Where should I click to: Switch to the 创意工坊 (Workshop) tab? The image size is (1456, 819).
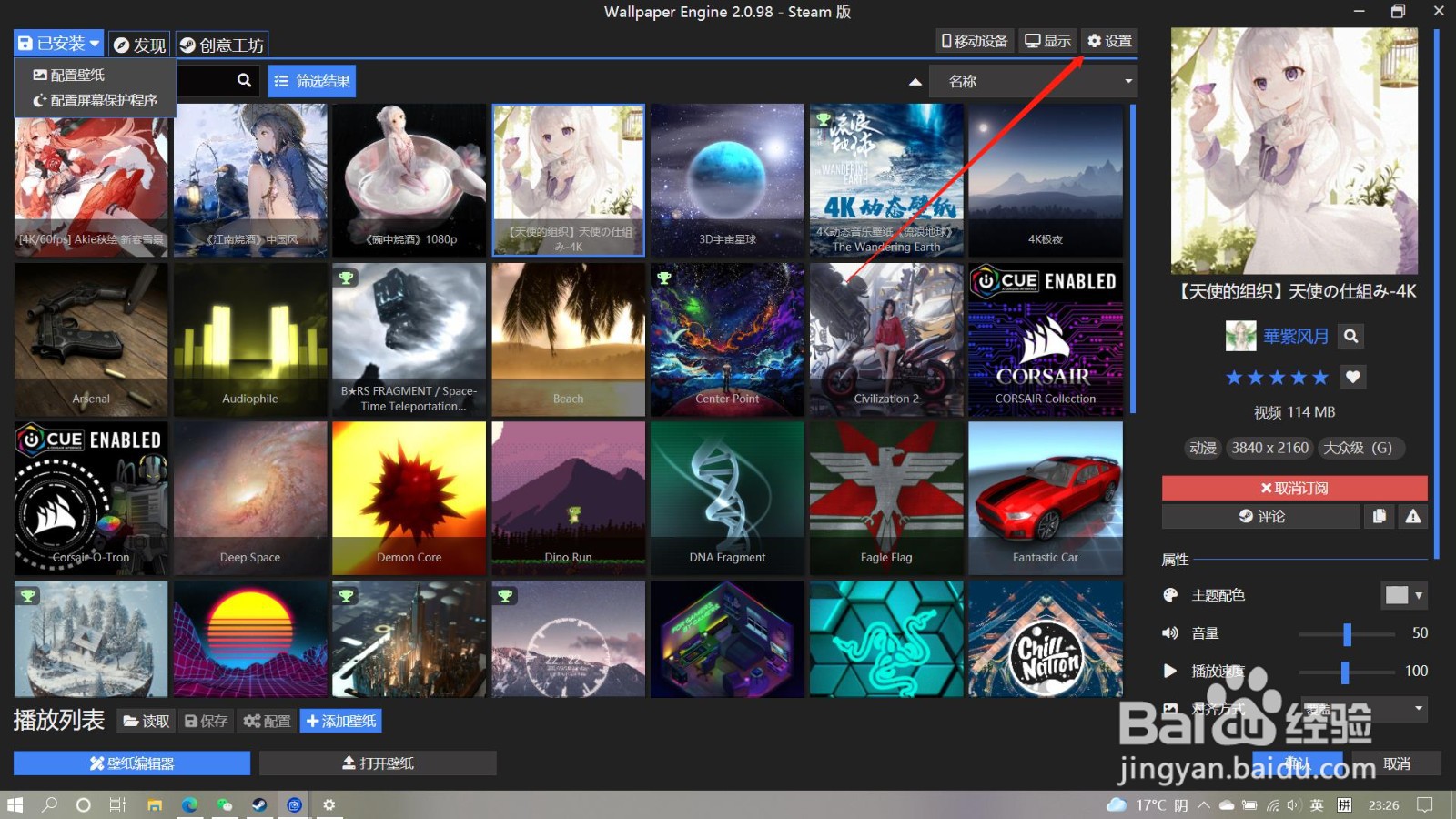221,45
